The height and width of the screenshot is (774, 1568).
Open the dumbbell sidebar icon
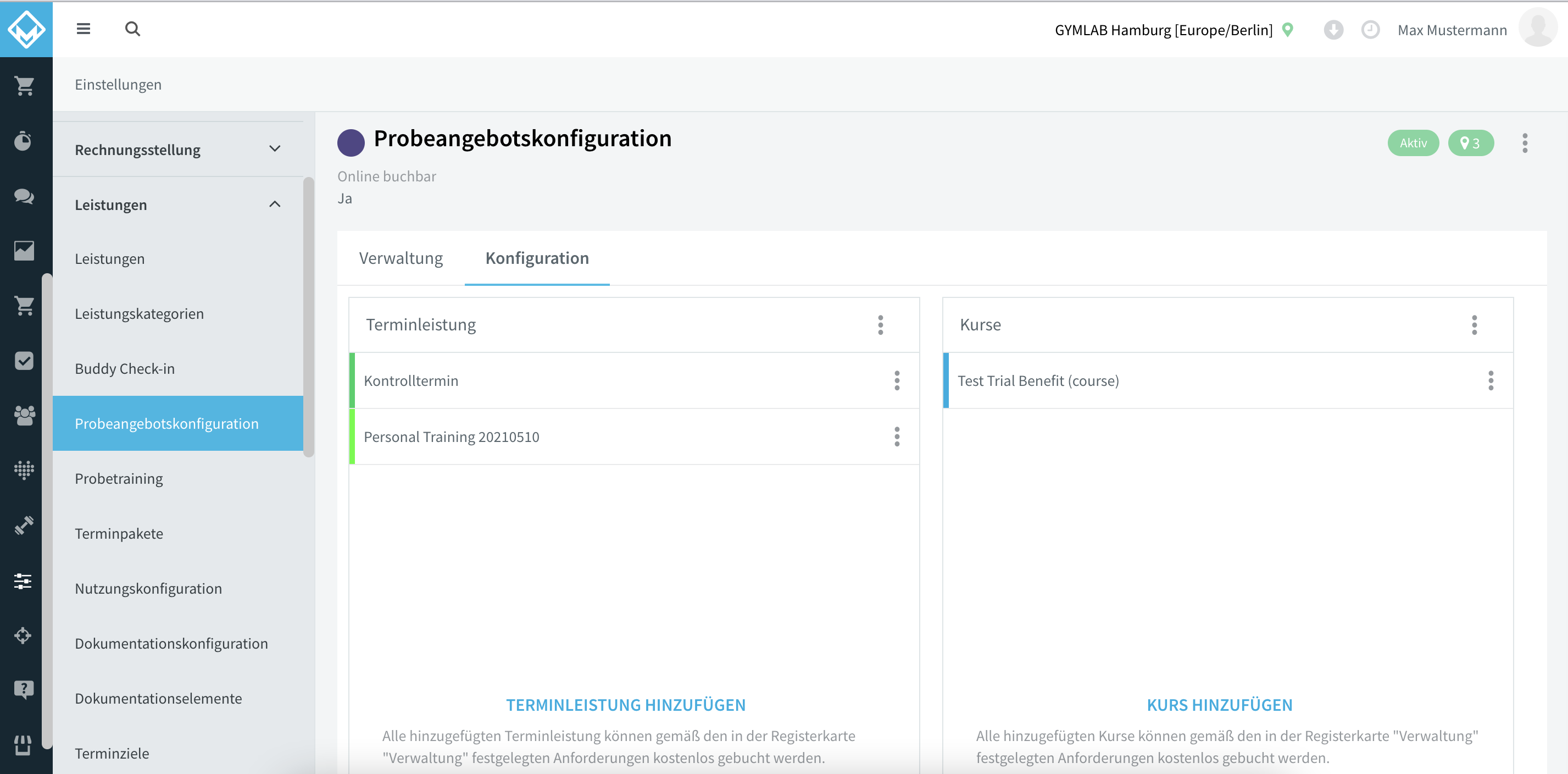pos(24,525)
